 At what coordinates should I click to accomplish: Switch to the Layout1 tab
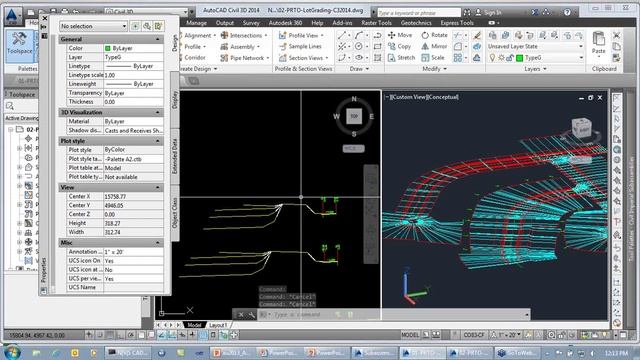pos(218,325)
